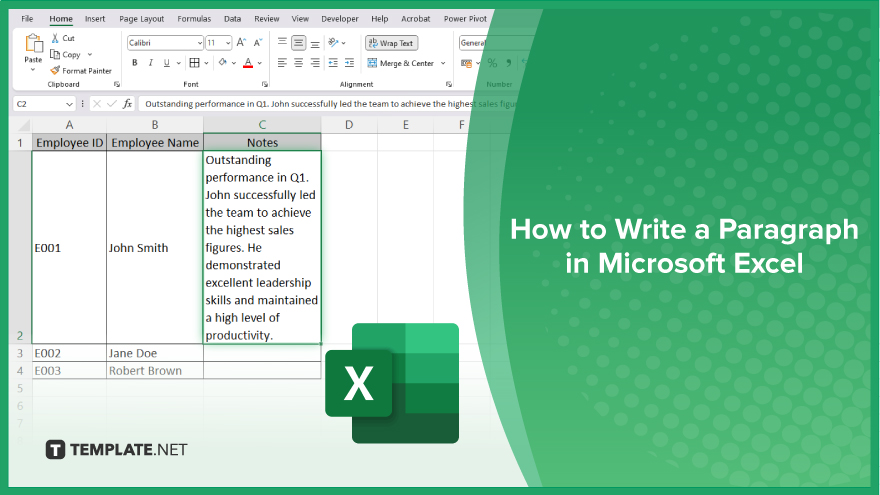This screenshot has height=495, width=880.
Task: Open Name Box C2 dropdown
Action: 69,104
